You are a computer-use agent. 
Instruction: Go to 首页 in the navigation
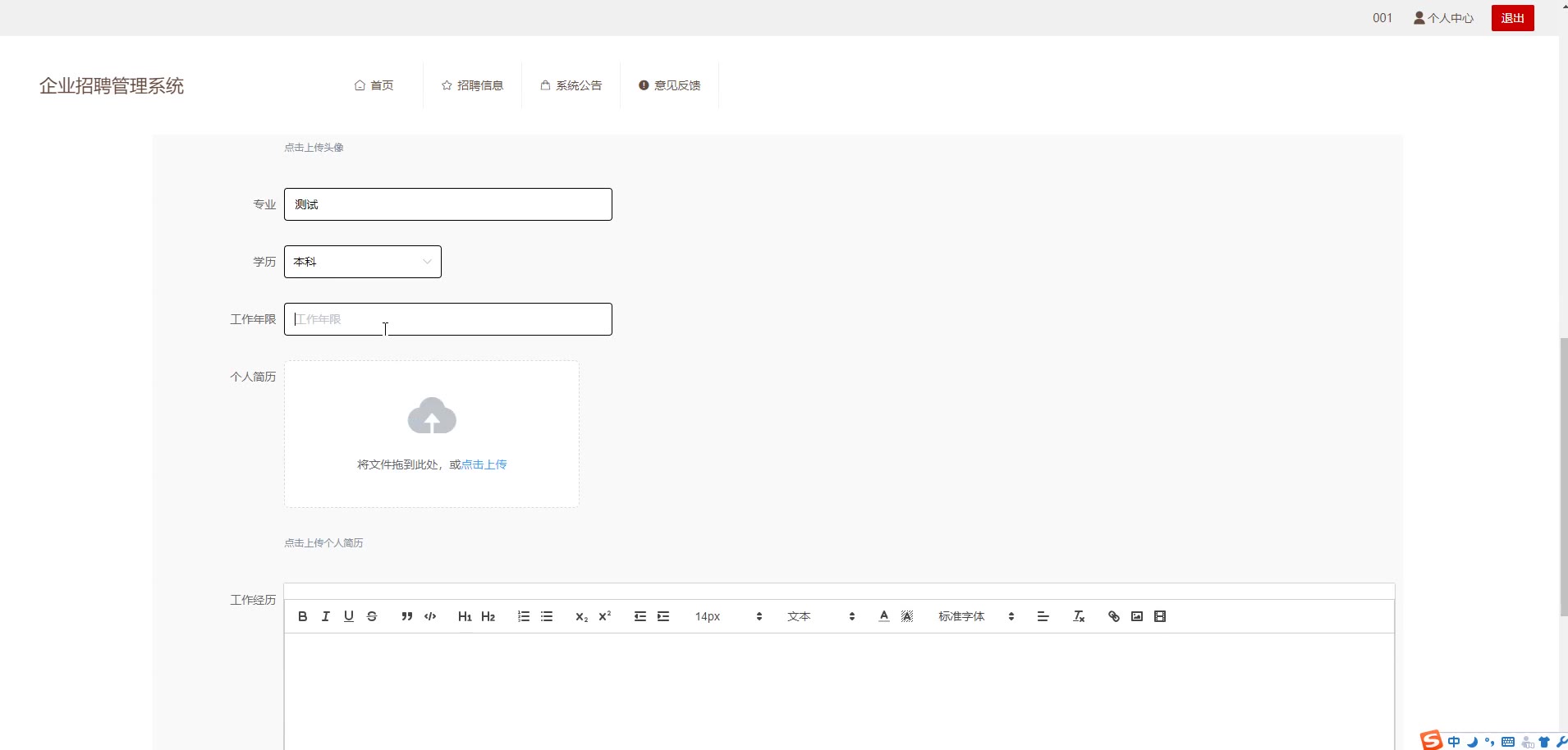[374, 85]
